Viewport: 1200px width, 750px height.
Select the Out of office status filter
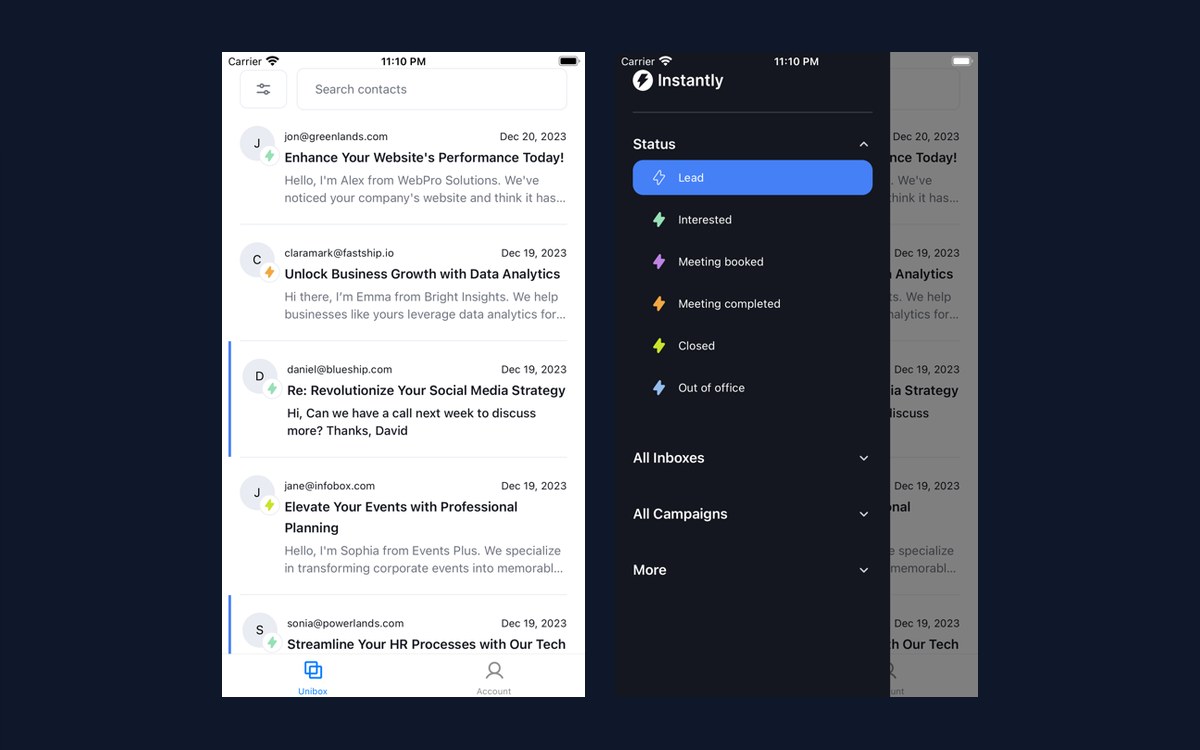coord(753,388)
